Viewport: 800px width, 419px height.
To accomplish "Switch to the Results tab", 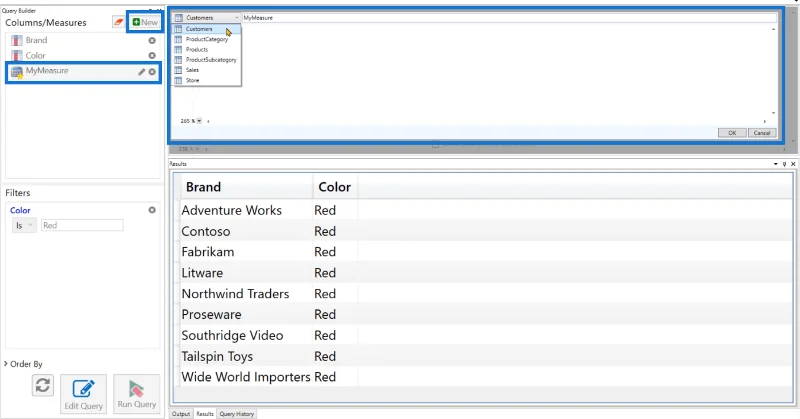I will tap(205, 414).
